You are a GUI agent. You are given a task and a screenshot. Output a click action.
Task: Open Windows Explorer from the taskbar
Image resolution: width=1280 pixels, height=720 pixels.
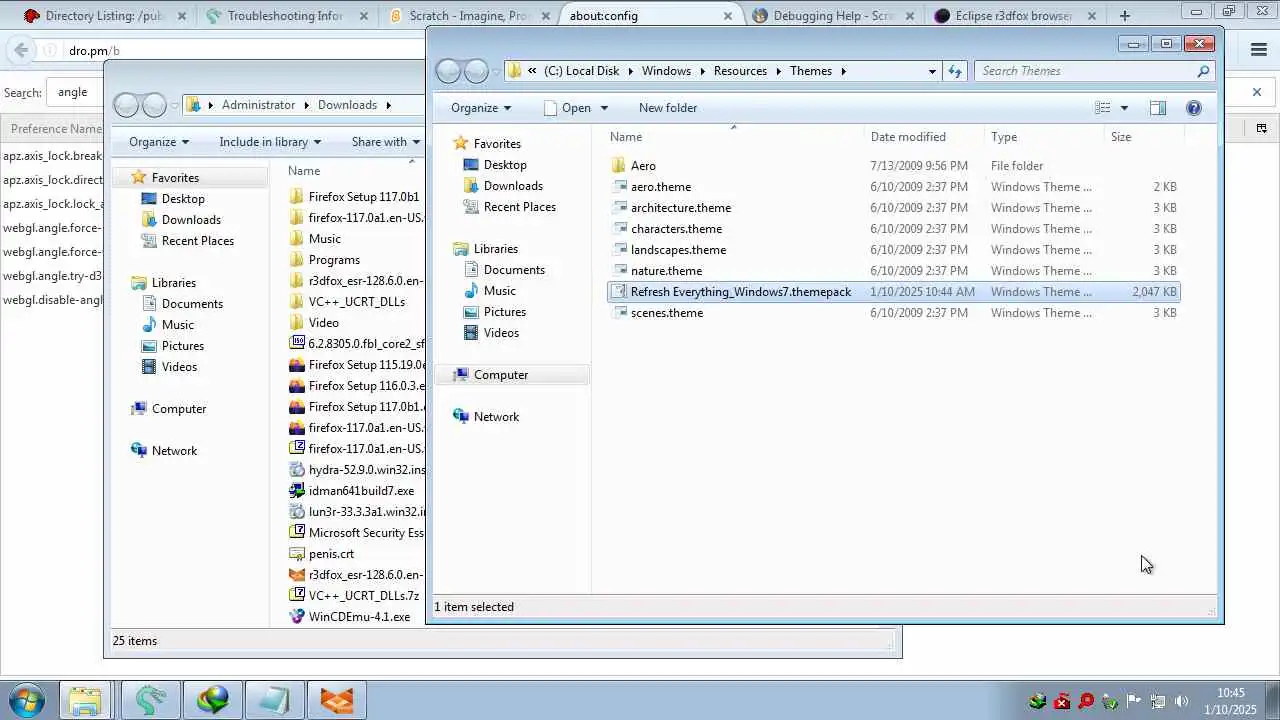[85, 700]
